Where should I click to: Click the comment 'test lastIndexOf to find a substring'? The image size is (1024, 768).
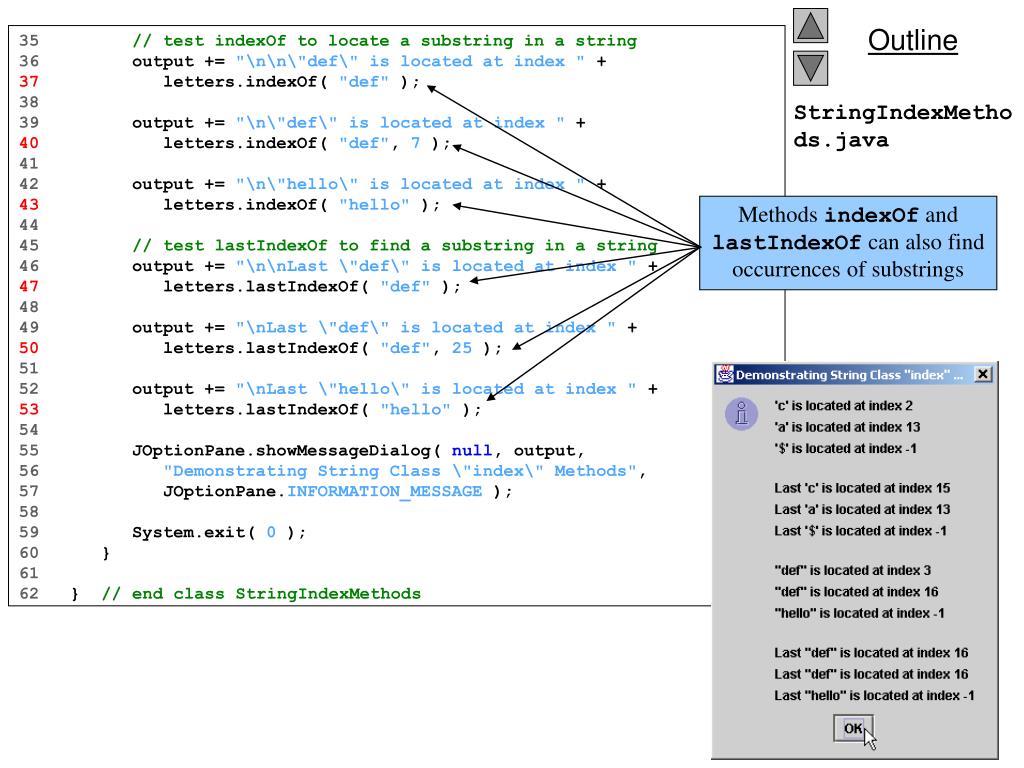(x=394, y=246)
